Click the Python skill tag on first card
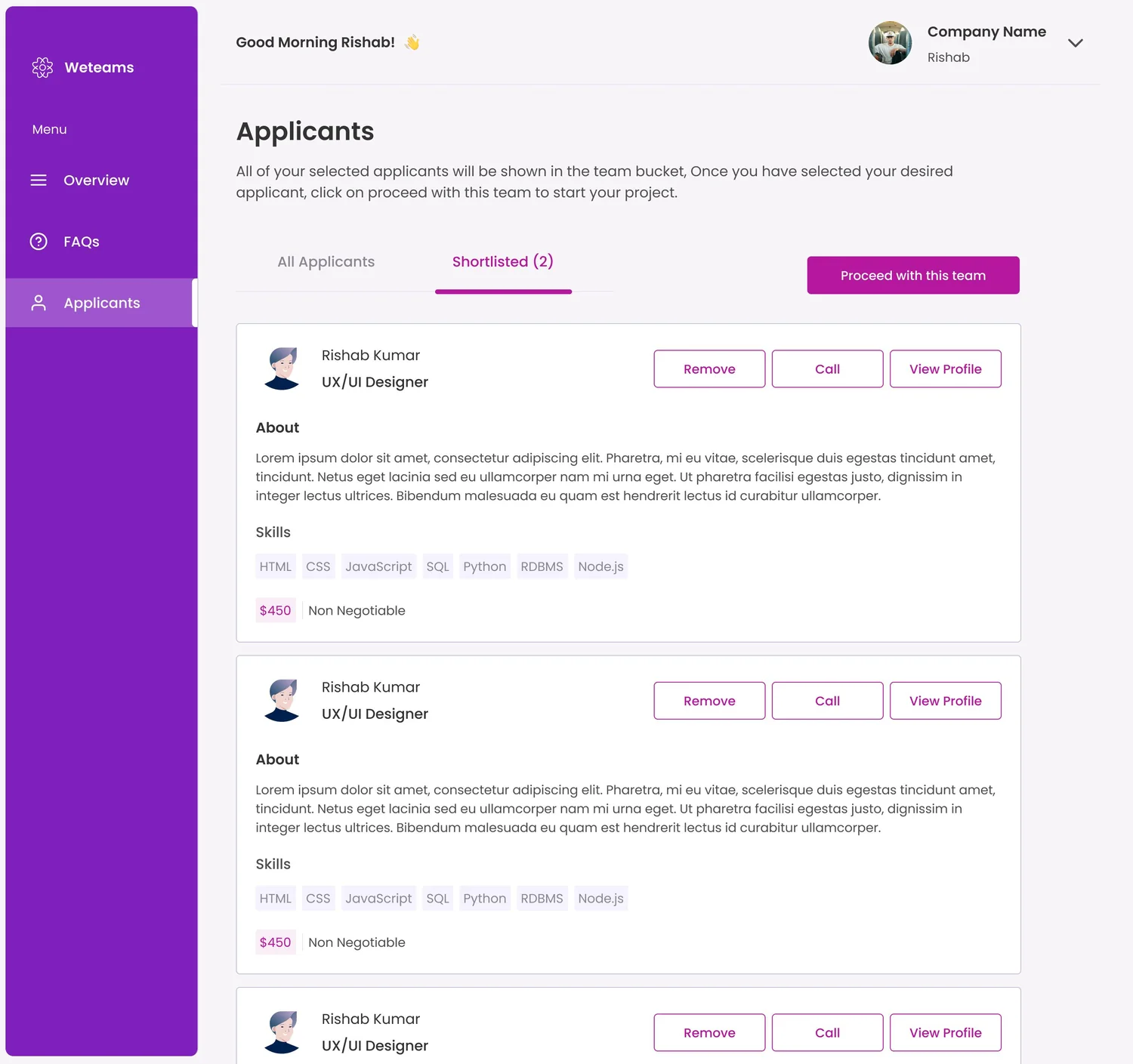This screenshot has width=1133, height=1064. point(485,566)
